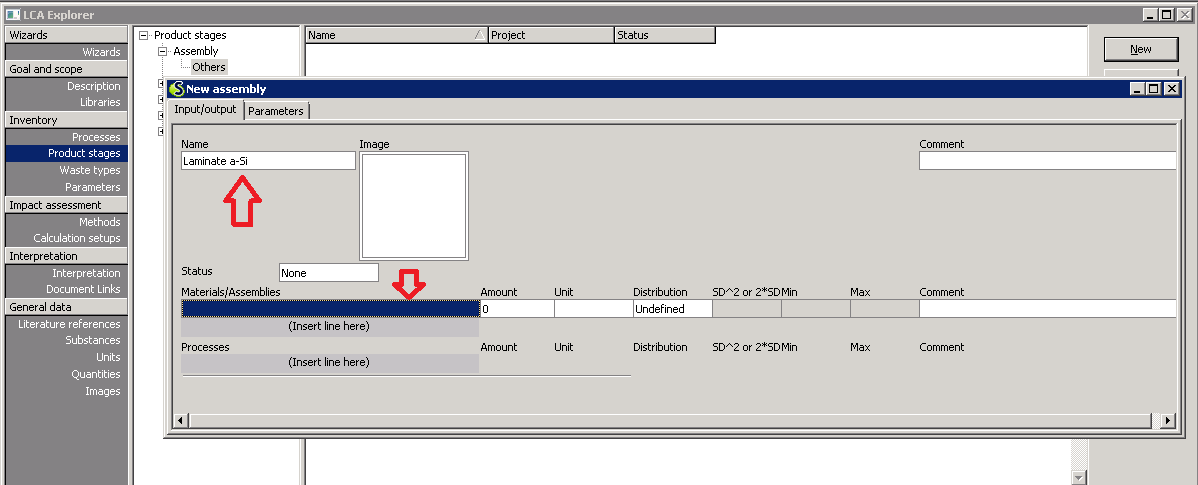Switch to the Parameters tab
Image resolution: width=1198 pixels, height=485 pixels.
click(276, 111)
